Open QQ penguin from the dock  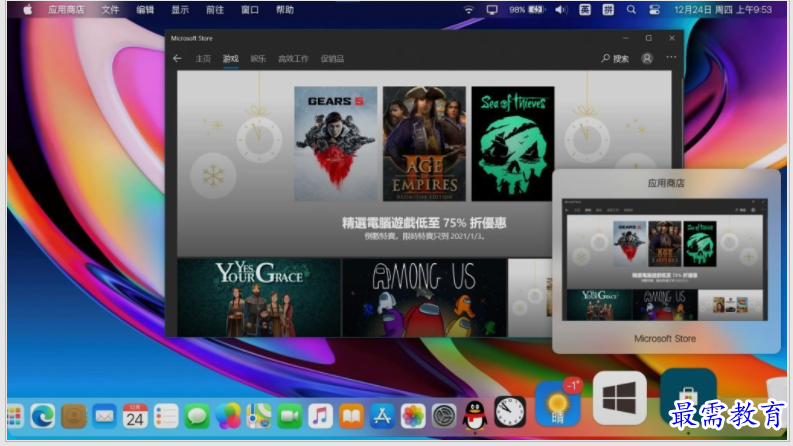[x=475, y=415]
